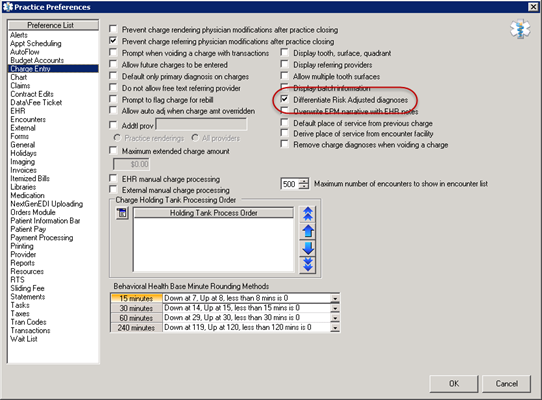Click the Cancel button
This screenshot has width=542, height=400.
pyautogui.click(x=506, y=383)
